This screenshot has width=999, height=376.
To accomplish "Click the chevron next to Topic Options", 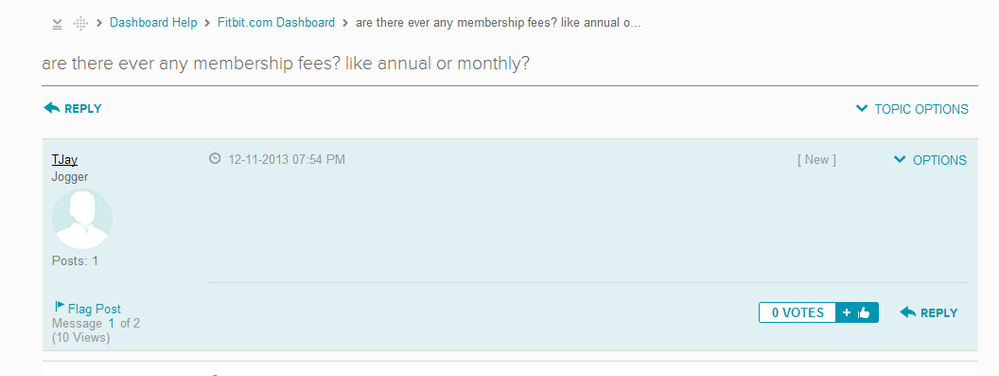I will pos(862,108).
